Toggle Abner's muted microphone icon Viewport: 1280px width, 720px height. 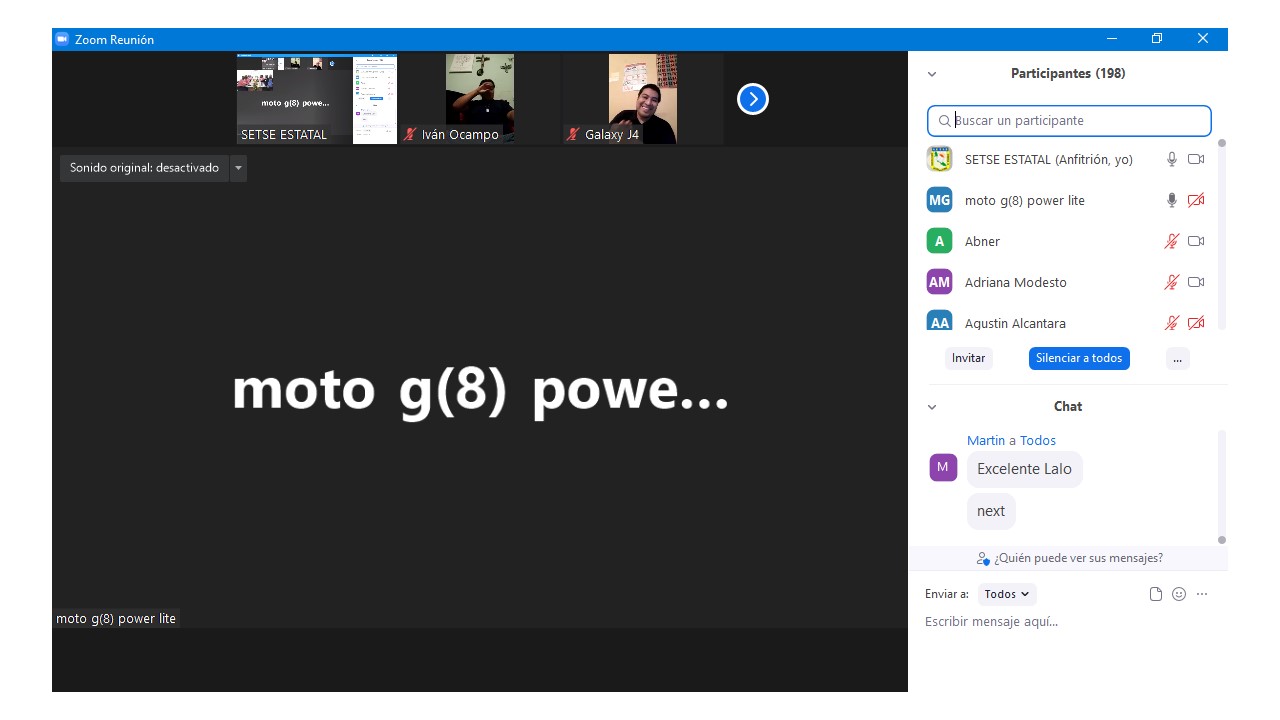[x=1172, y=241]
